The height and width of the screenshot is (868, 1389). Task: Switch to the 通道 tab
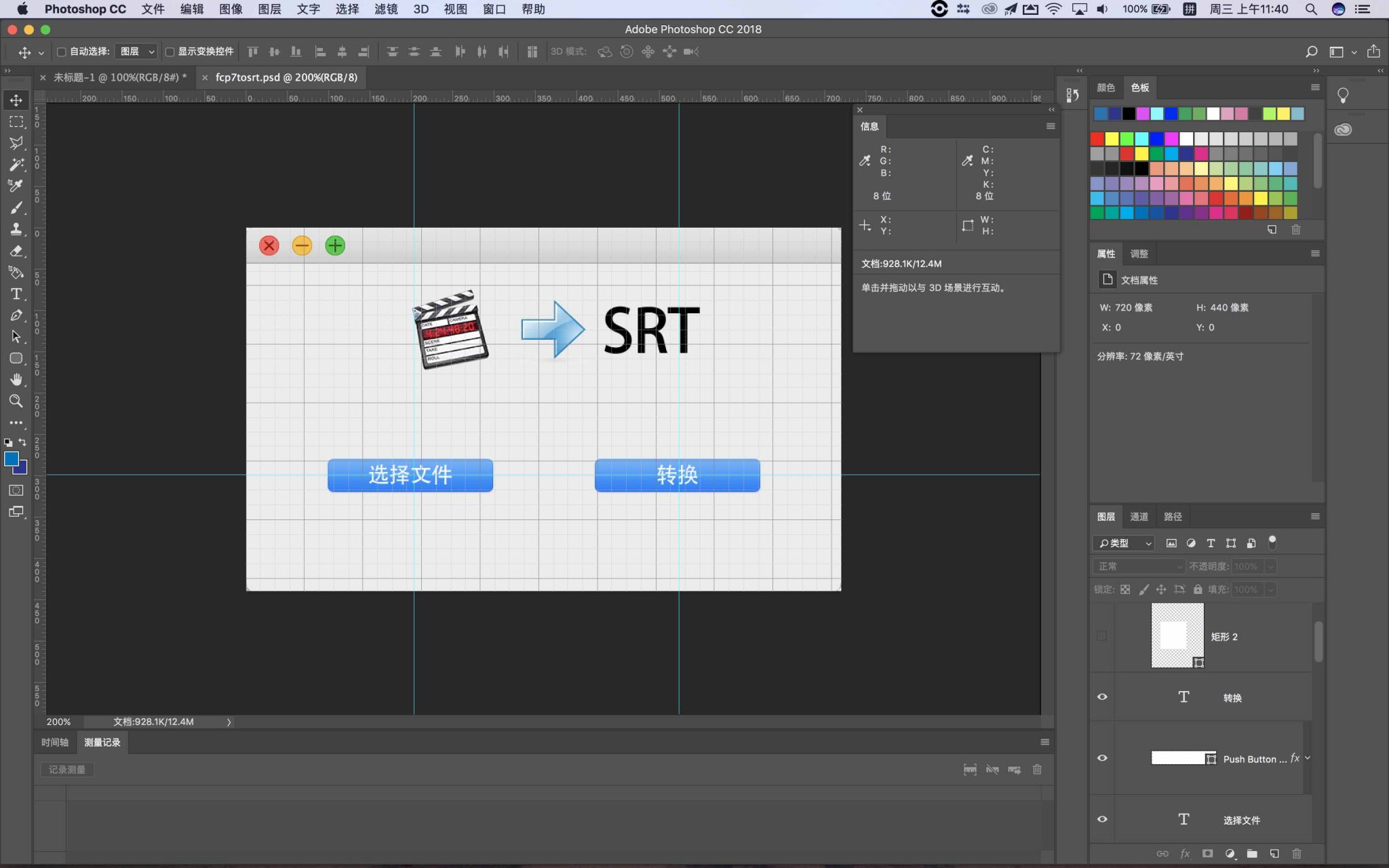[x=1139, y=517]
